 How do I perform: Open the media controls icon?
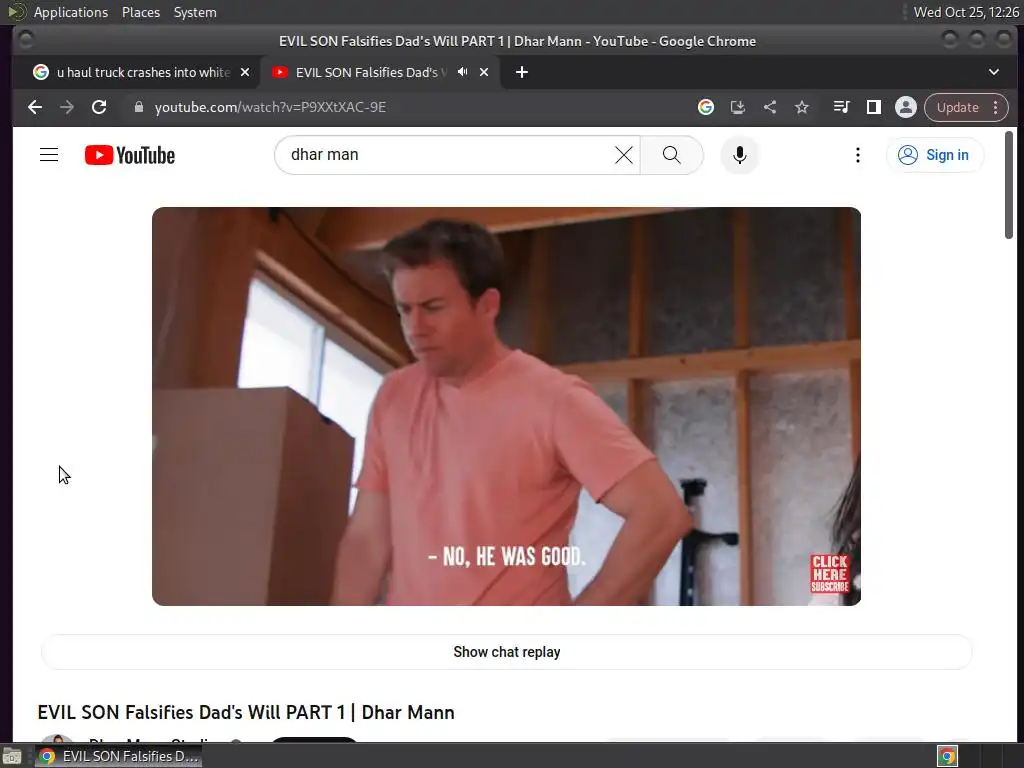pyautogui.click(x=841, y=107)
